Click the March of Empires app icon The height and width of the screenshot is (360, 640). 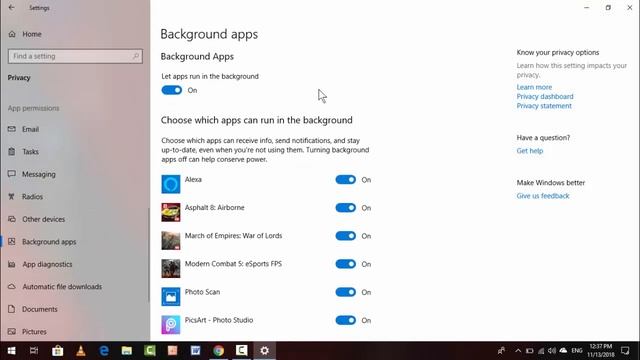(171, 240)
